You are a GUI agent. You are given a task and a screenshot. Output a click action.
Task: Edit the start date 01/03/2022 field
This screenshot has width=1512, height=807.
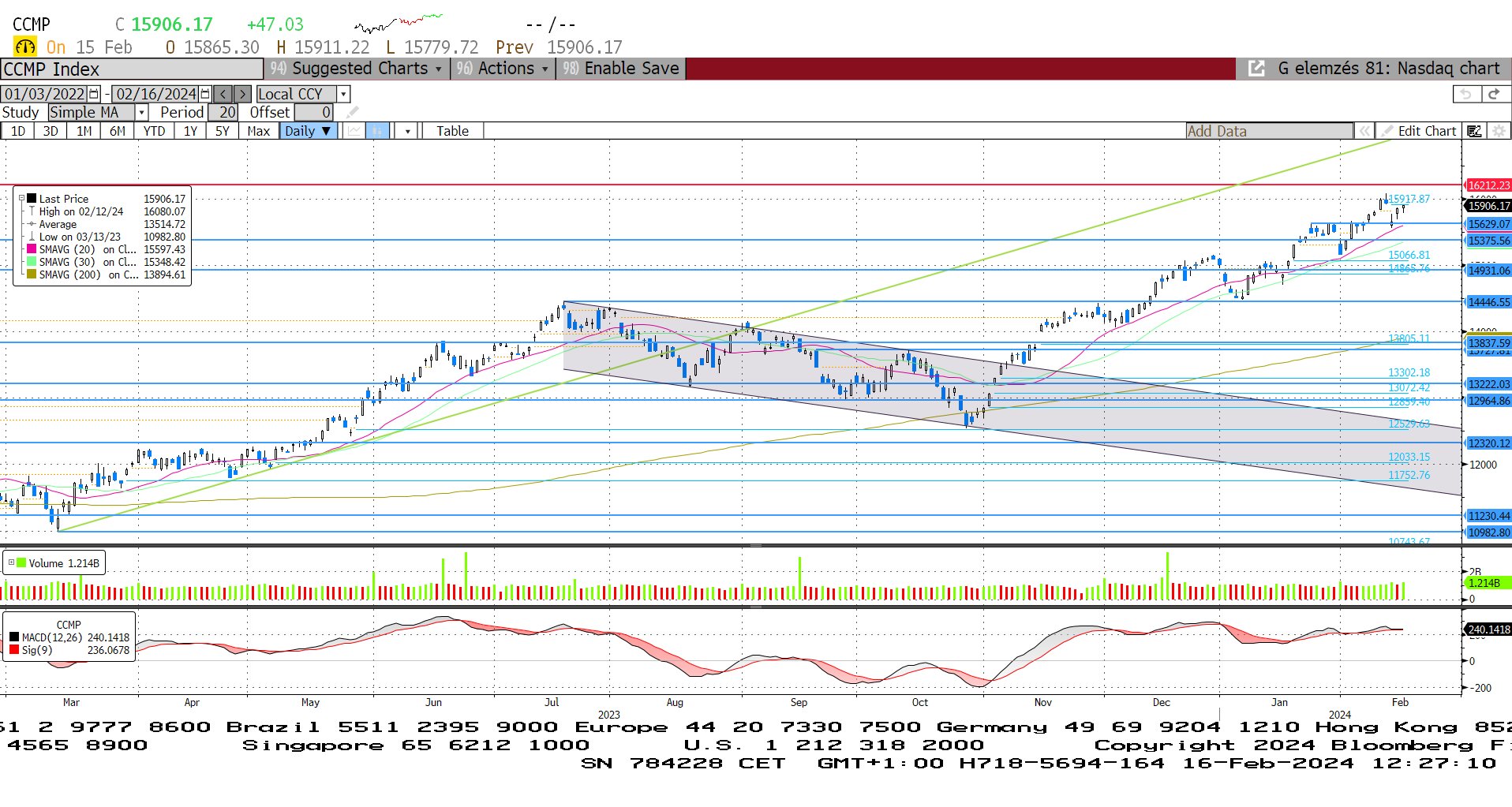(45, 94)
